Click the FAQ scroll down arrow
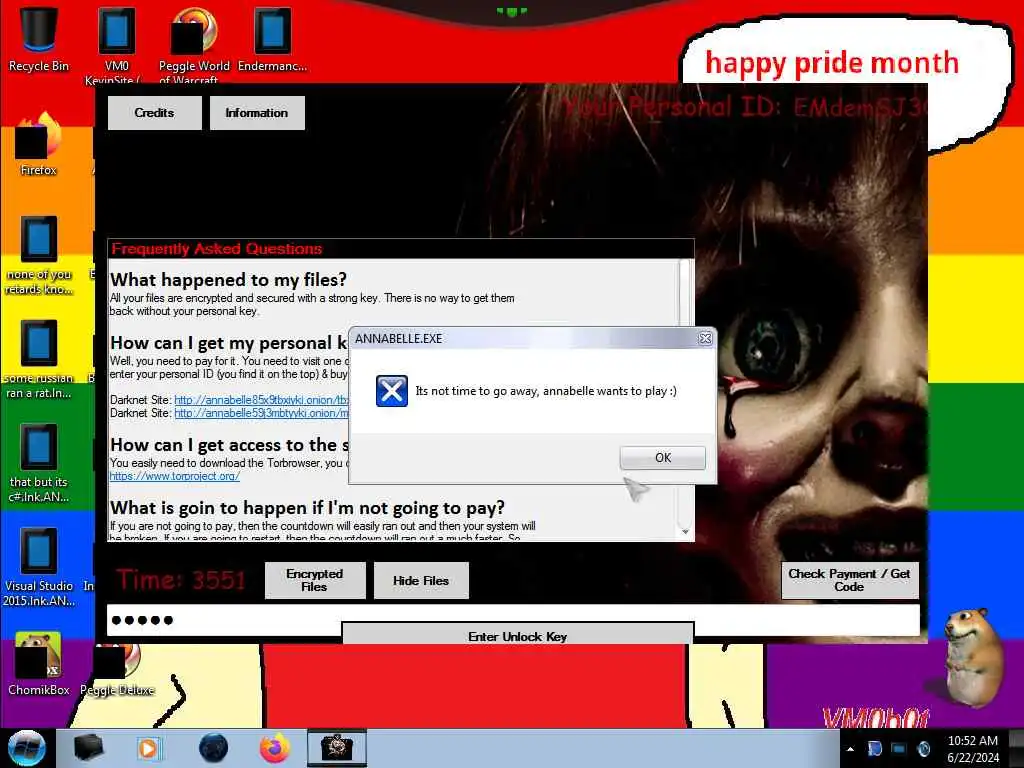The height and width of the screenshot is (768, 1024). click(685, 532)
